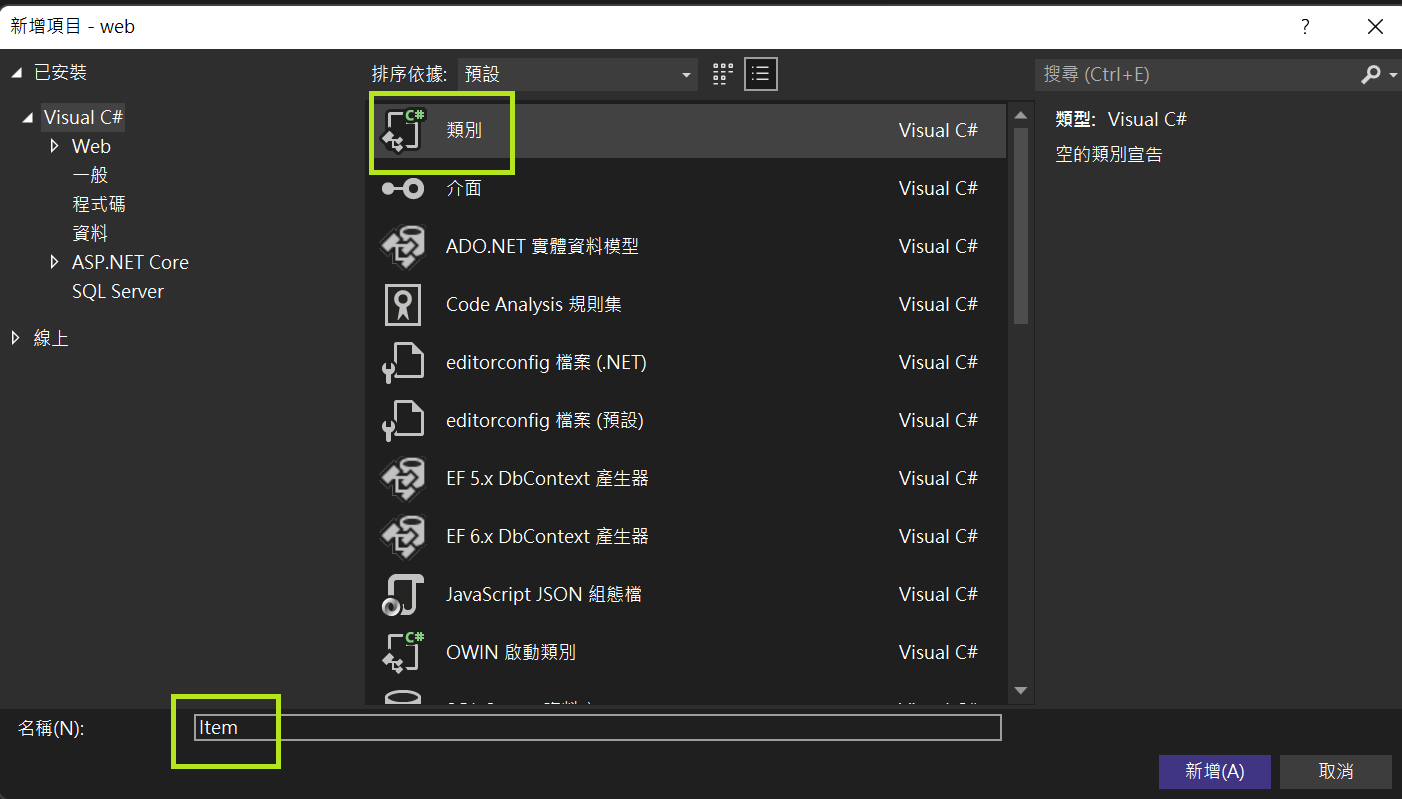This screenshot has height=799, width=1402.
Task: Select the EF 6.x DbContext 產生器 name
Action: coord(547,536)
